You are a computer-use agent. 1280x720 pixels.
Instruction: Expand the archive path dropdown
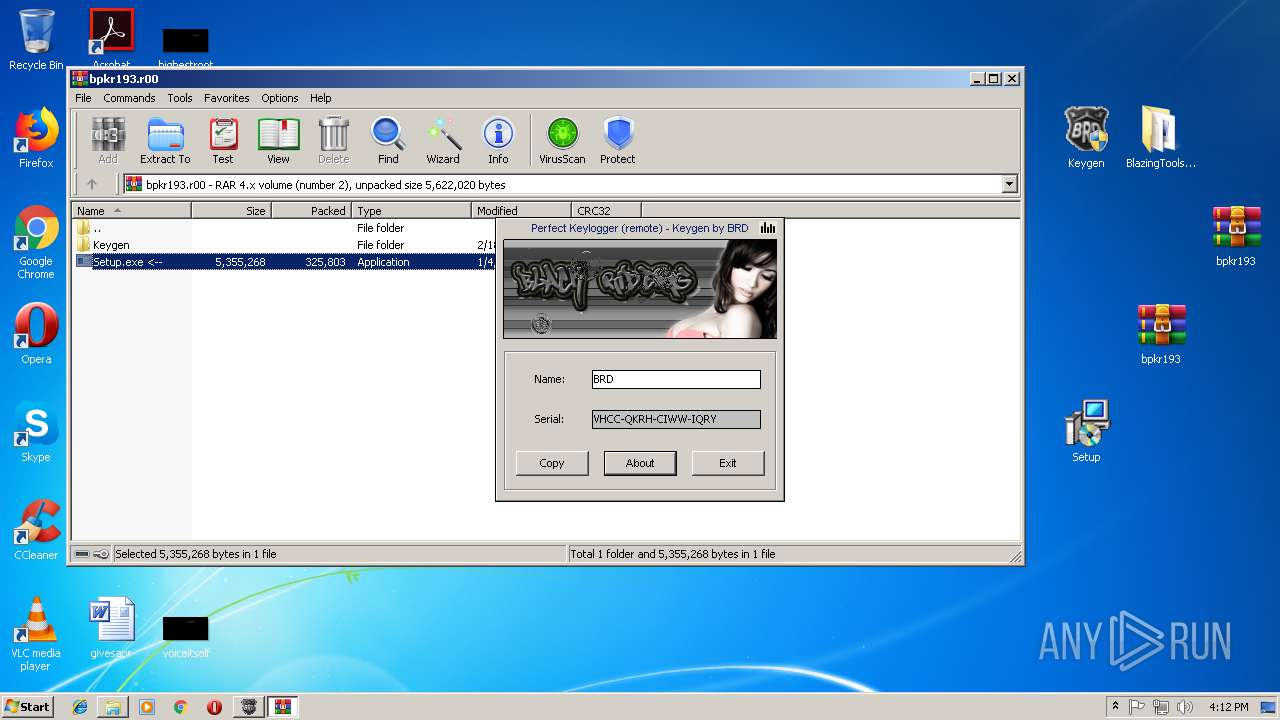(x=1009, y=184)
